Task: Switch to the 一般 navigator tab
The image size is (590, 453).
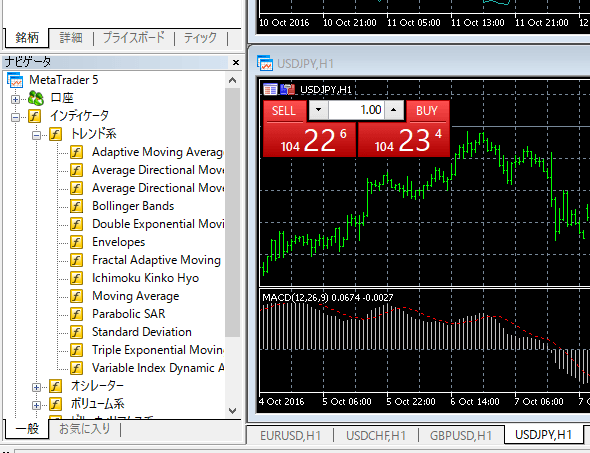Action: [x=27, y=429]
